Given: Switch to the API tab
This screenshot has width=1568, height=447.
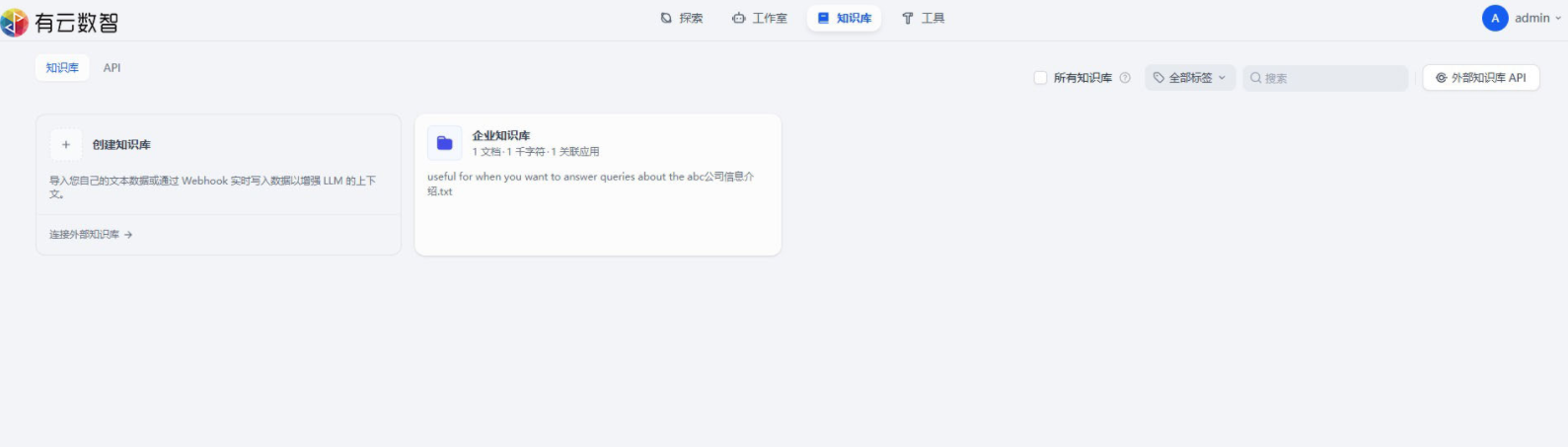Looking at the screenshot, I should 112,68.
